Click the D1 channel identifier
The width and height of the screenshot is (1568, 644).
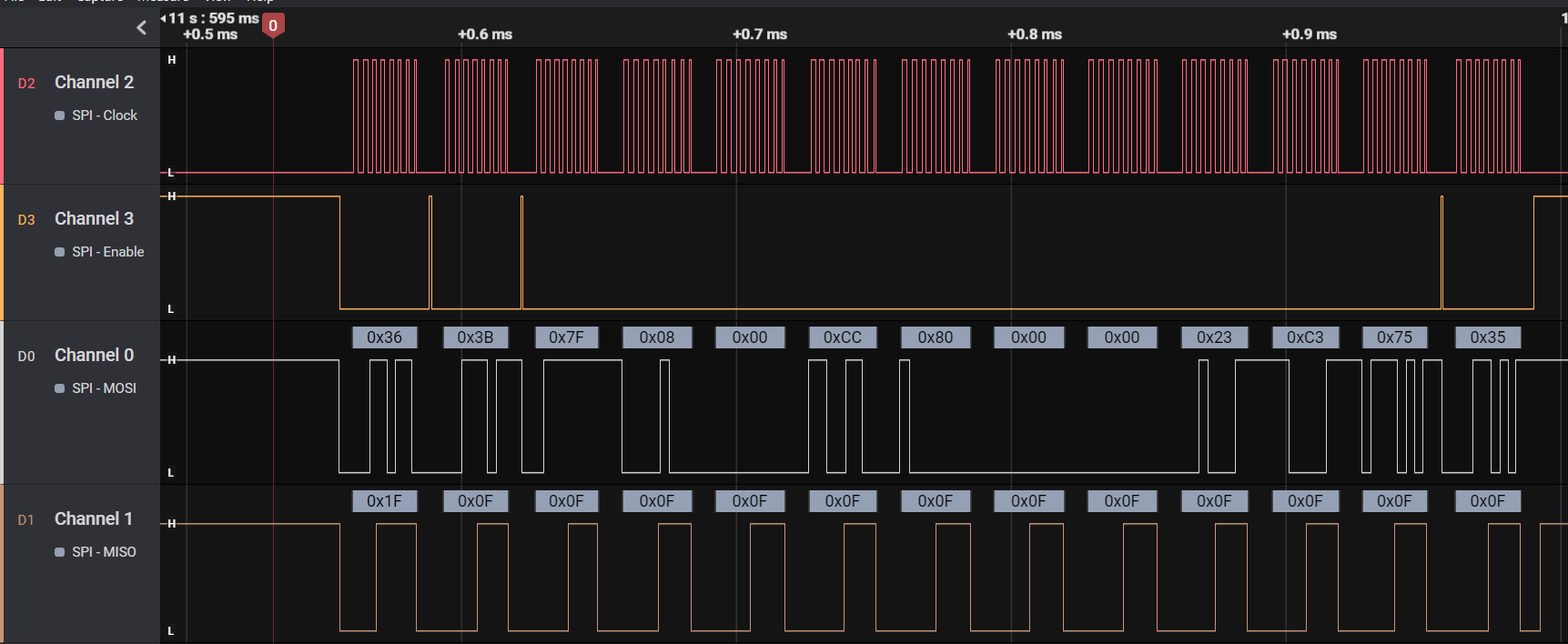point(25,519)
